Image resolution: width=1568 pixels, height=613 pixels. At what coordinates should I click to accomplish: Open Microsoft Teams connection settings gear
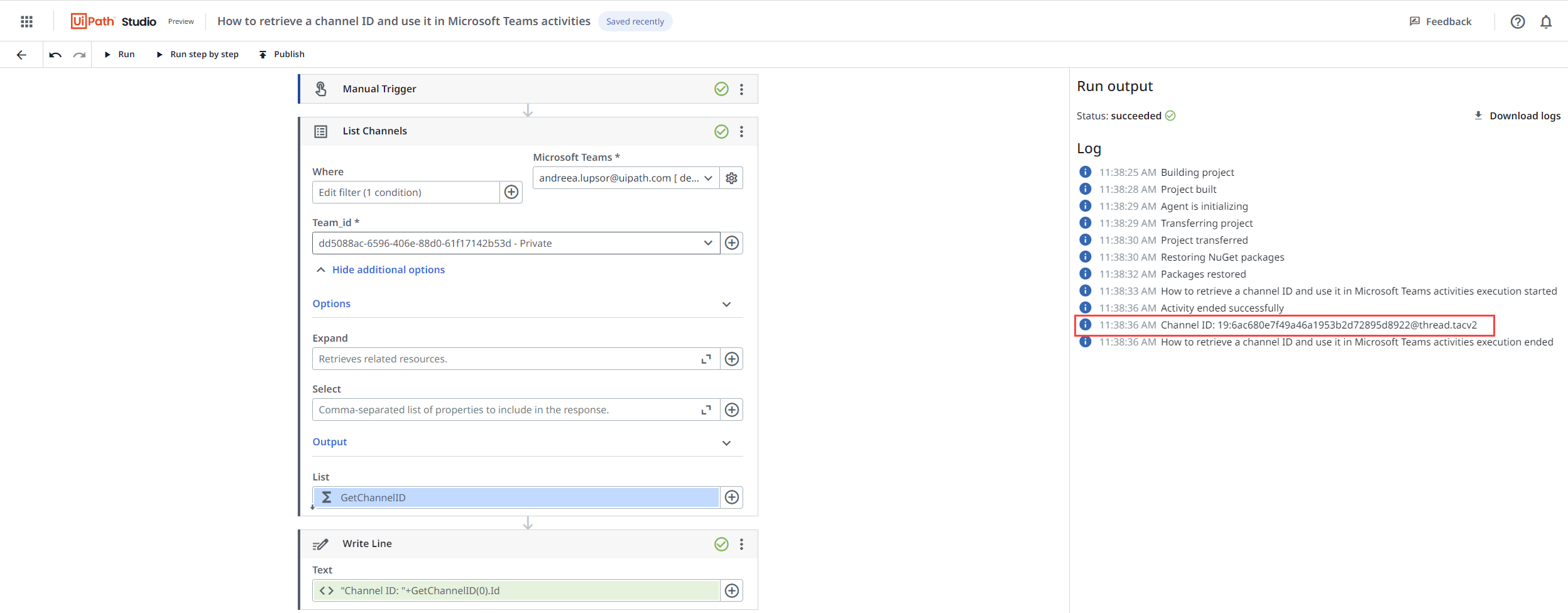click(731, 178)
